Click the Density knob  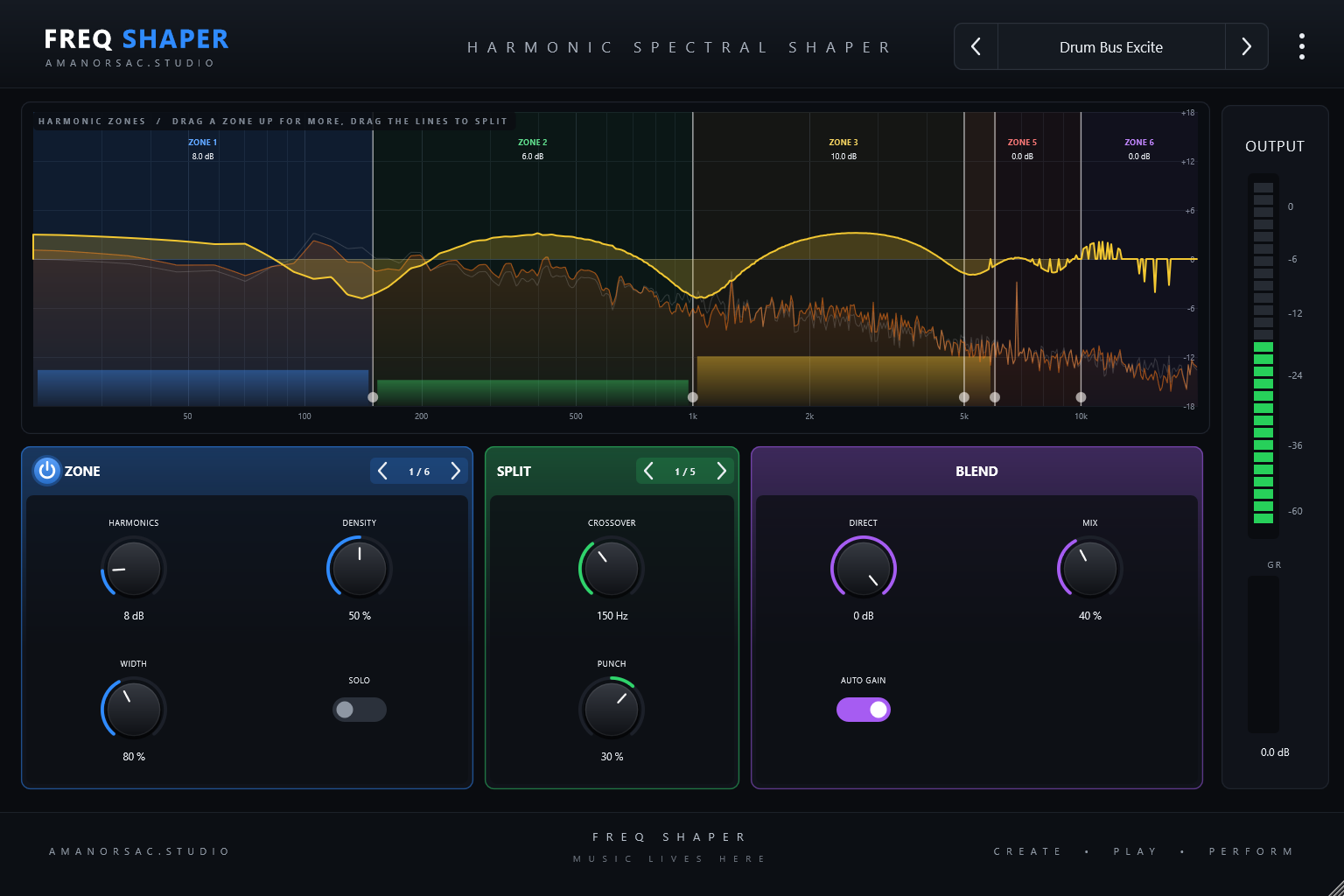(x=360, y=568)
